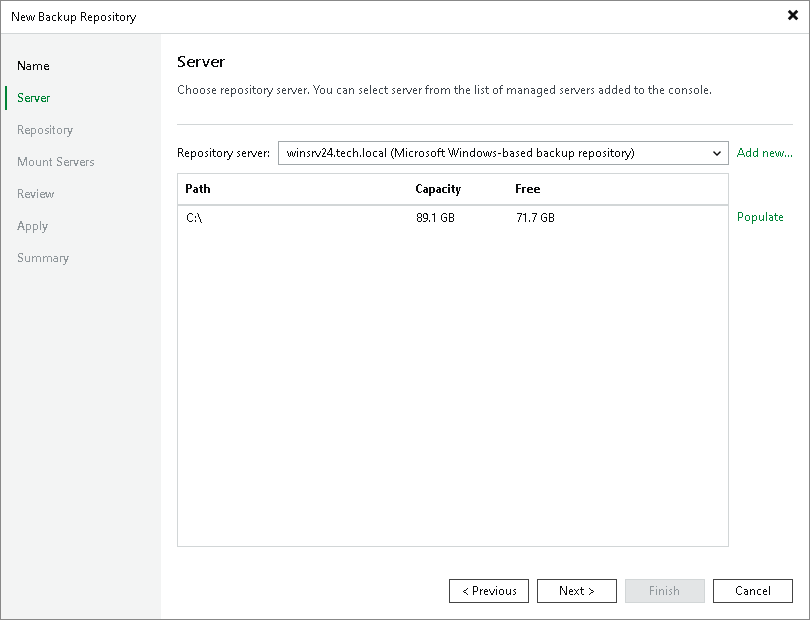The height and width of the screenshot is (620, 810).
Task: Open the Repository wizard step
Action: tap(44, 130)
